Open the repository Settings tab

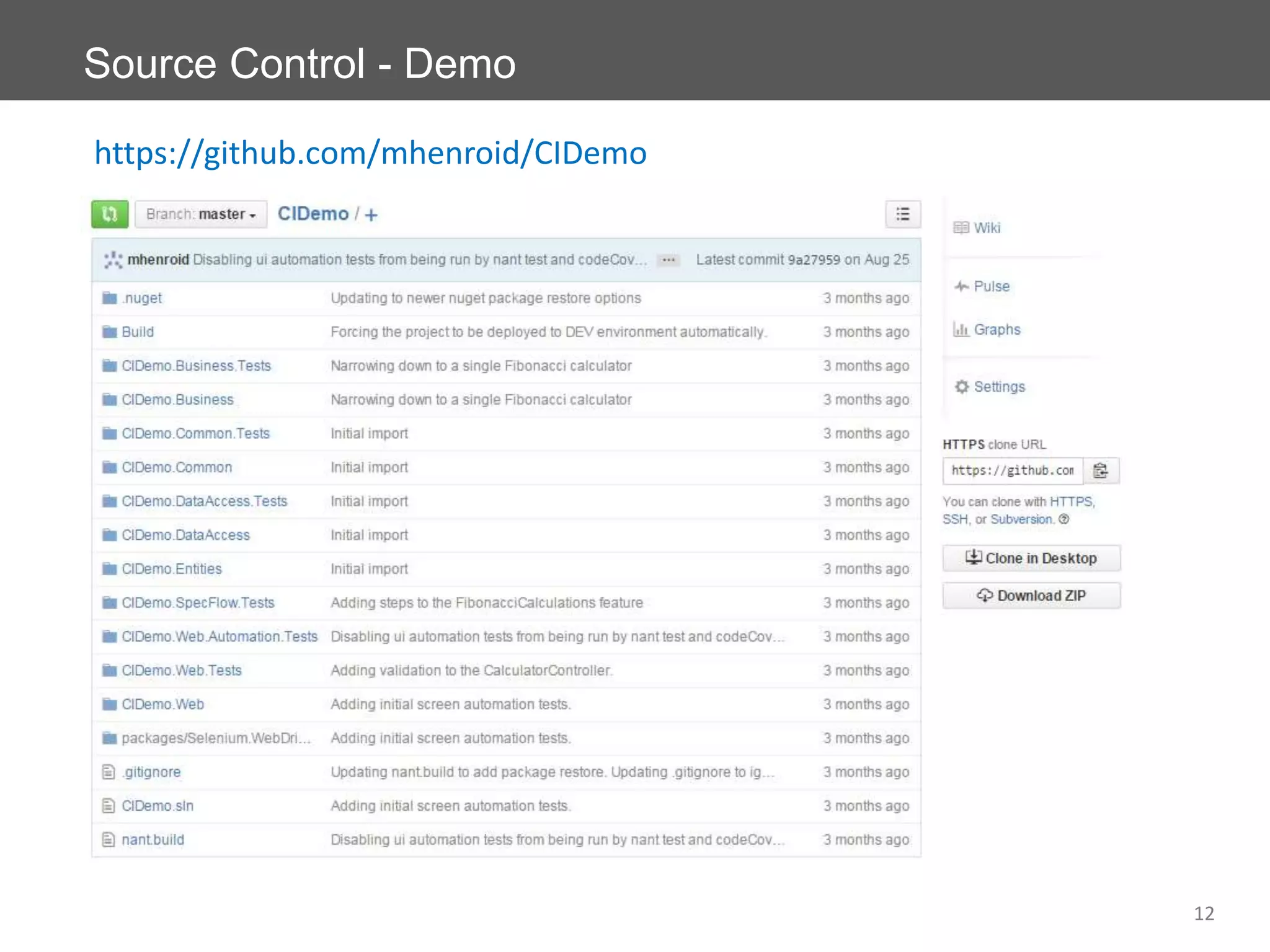[x=1000, y=387]
